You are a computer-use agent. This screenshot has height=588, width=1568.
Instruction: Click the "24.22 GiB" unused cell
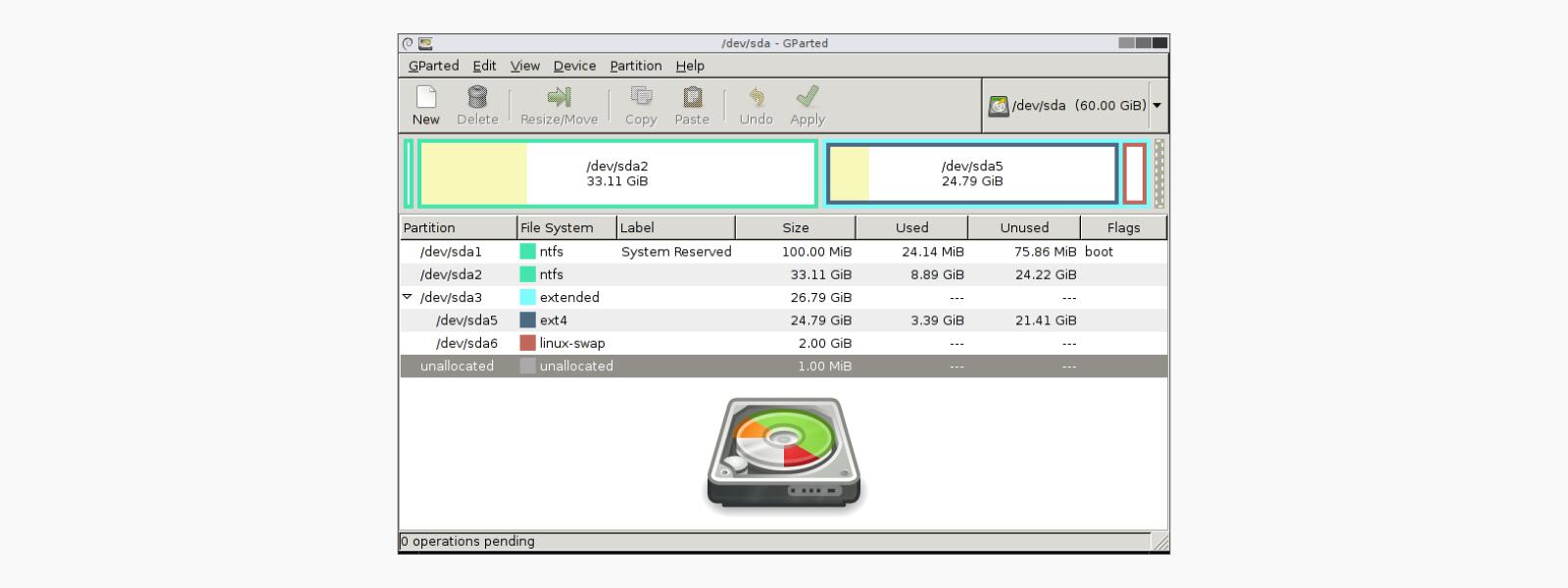(1046, 274)
